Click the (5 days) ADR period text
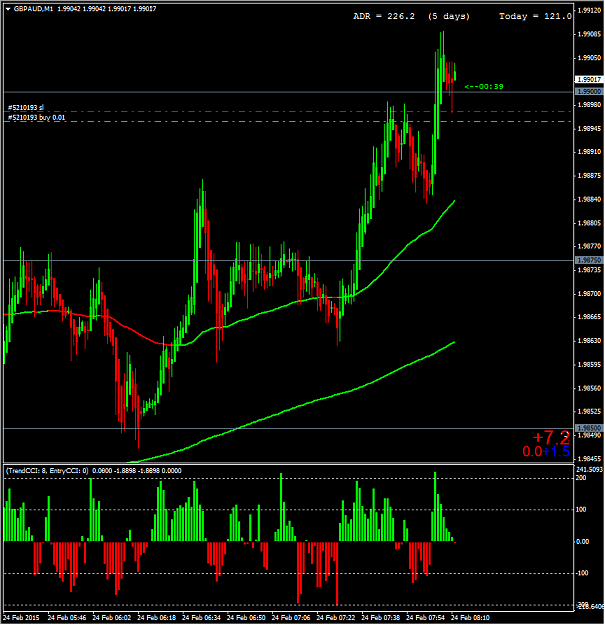 click(x=449, y=16)
